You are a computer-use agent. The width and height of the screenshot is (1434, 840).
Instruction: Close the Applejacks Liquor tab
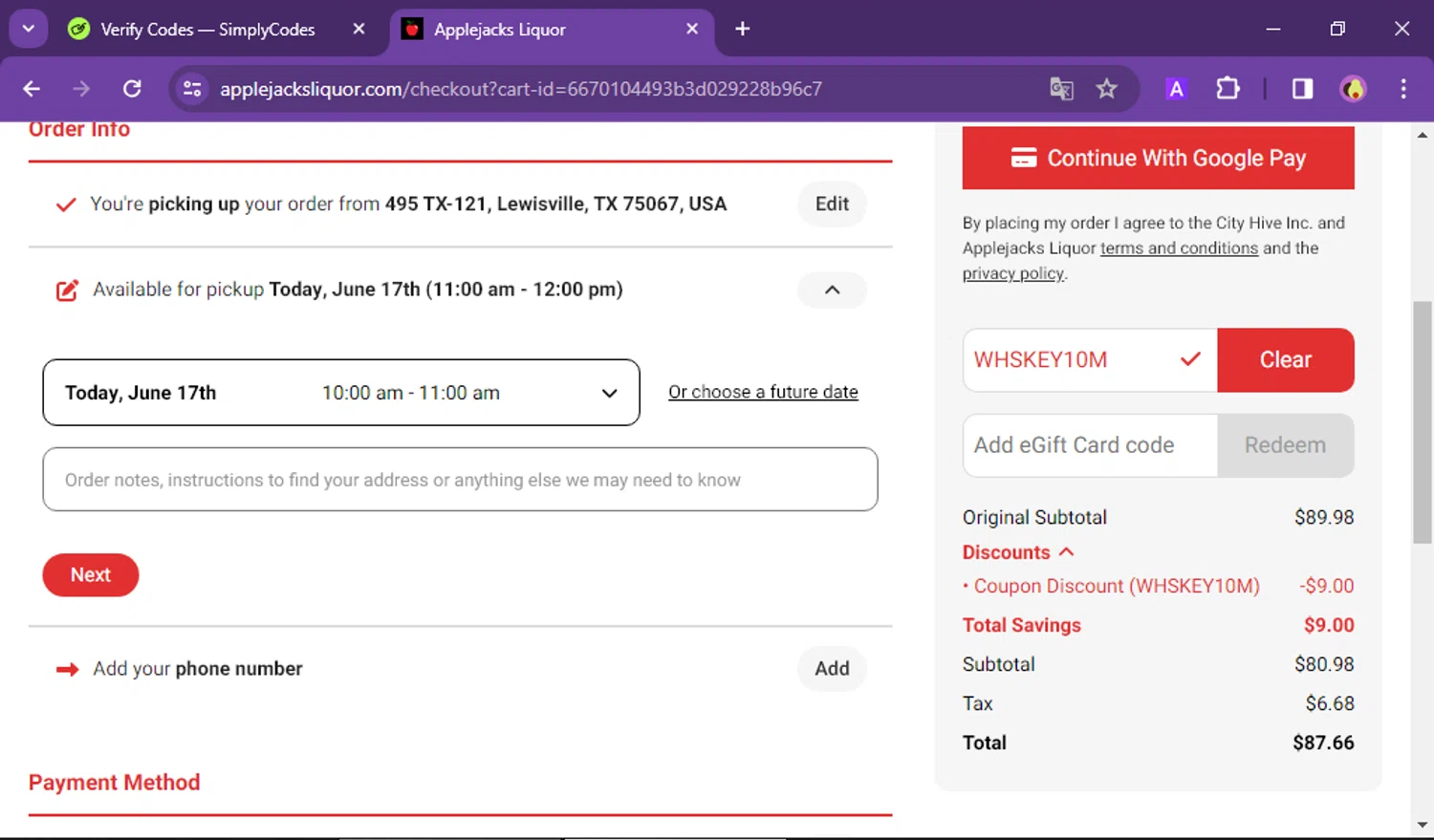tap(692, 30)
